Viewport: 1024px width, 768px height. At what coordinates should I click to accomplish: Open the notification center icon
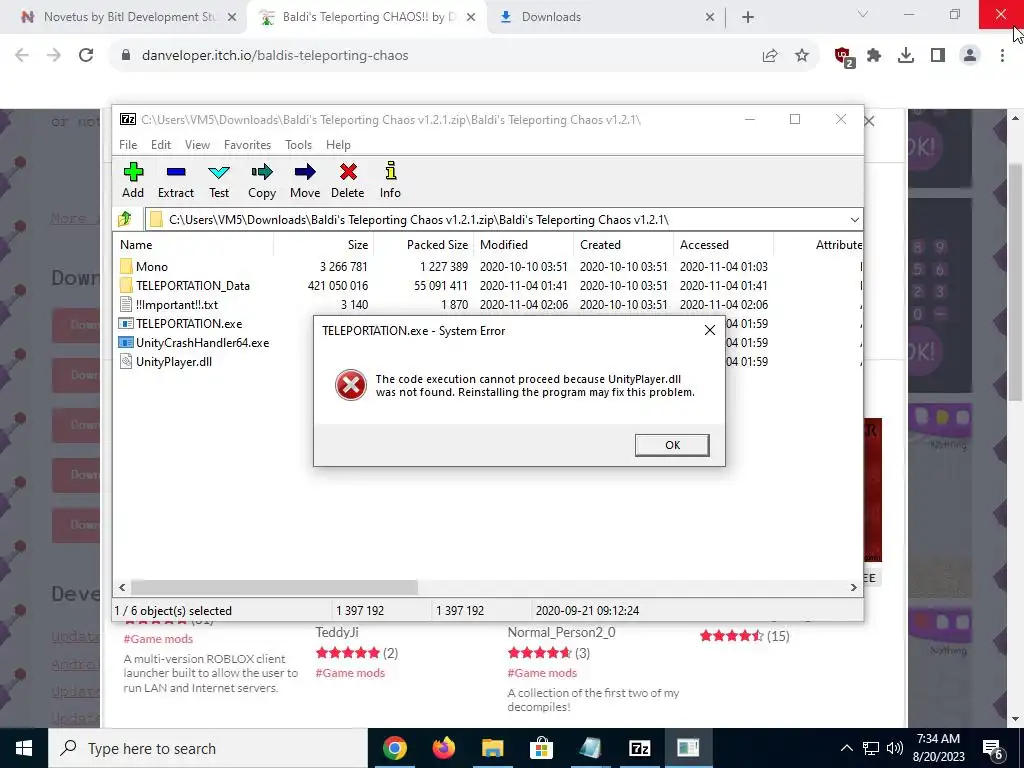click(x=993, y=748)
